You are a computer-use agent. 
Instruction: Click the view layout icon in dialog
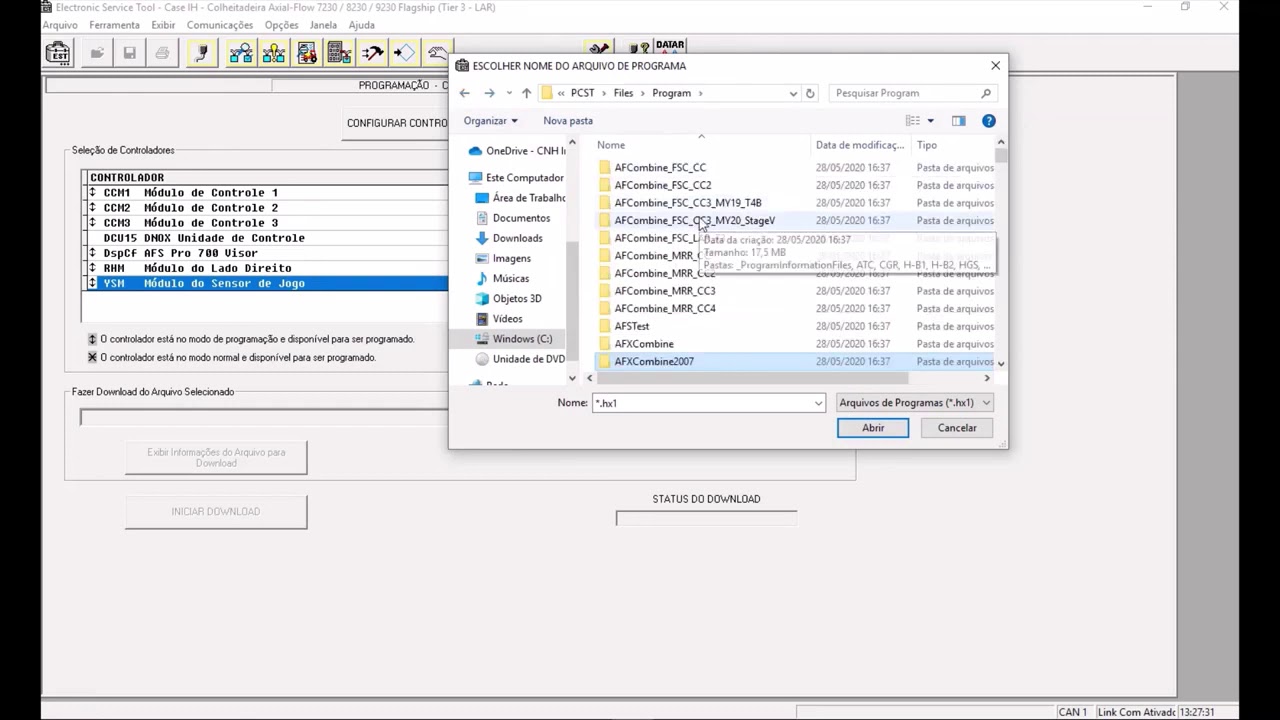(913, 121)
